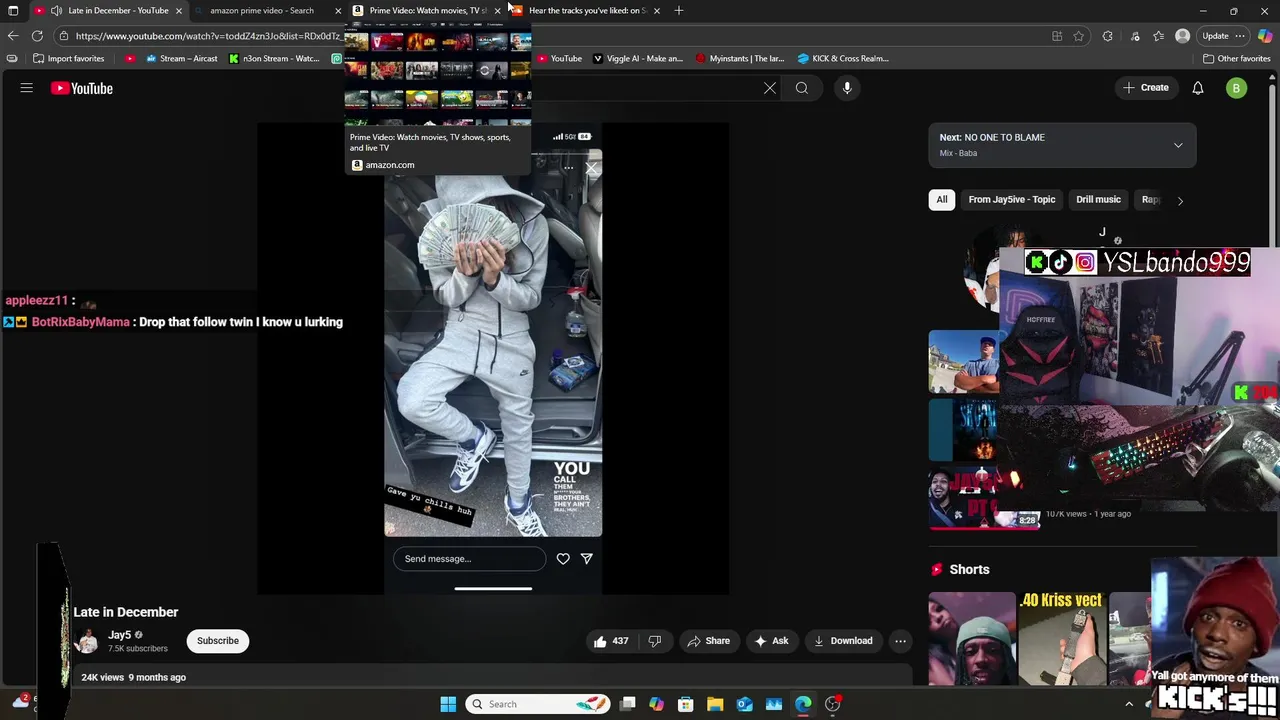Open browser profile avatar
The width and height of the screenshot is (1280, 720).
[x=1183, y=36]
